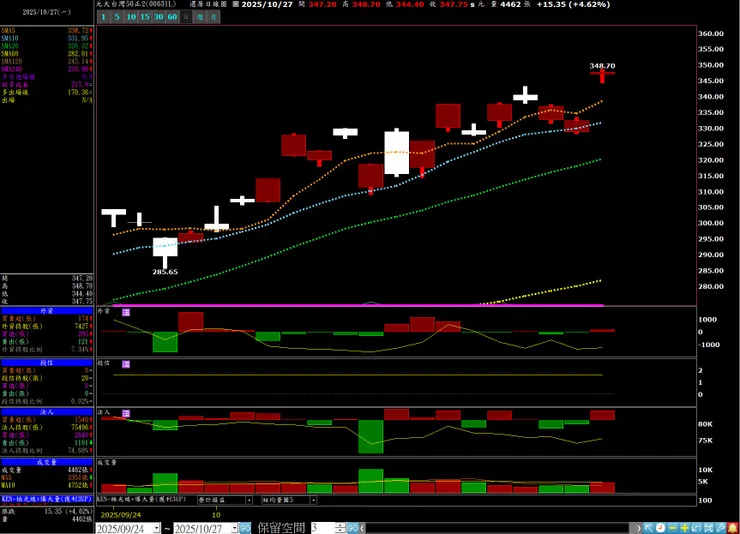Click the right arrow of the horizontal scrollbar

tap(639, 528)
